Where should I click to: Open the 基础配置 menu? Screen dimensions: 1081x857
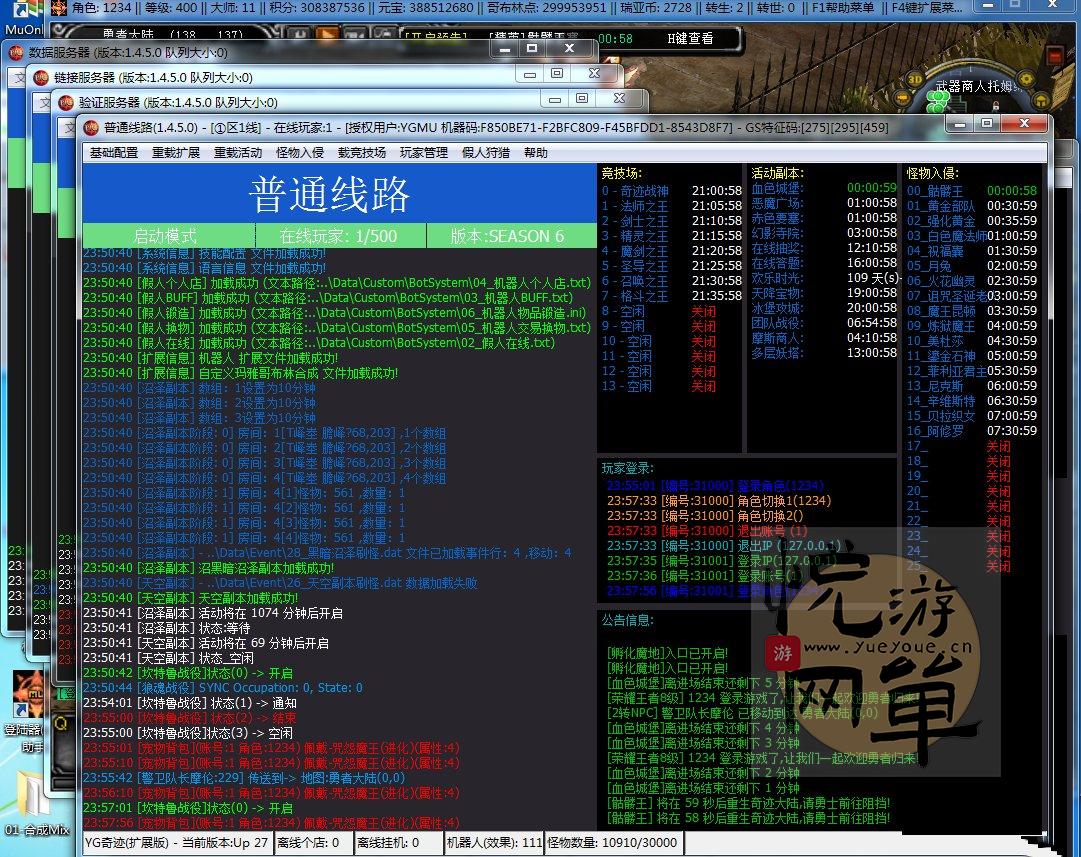point(114,153)
